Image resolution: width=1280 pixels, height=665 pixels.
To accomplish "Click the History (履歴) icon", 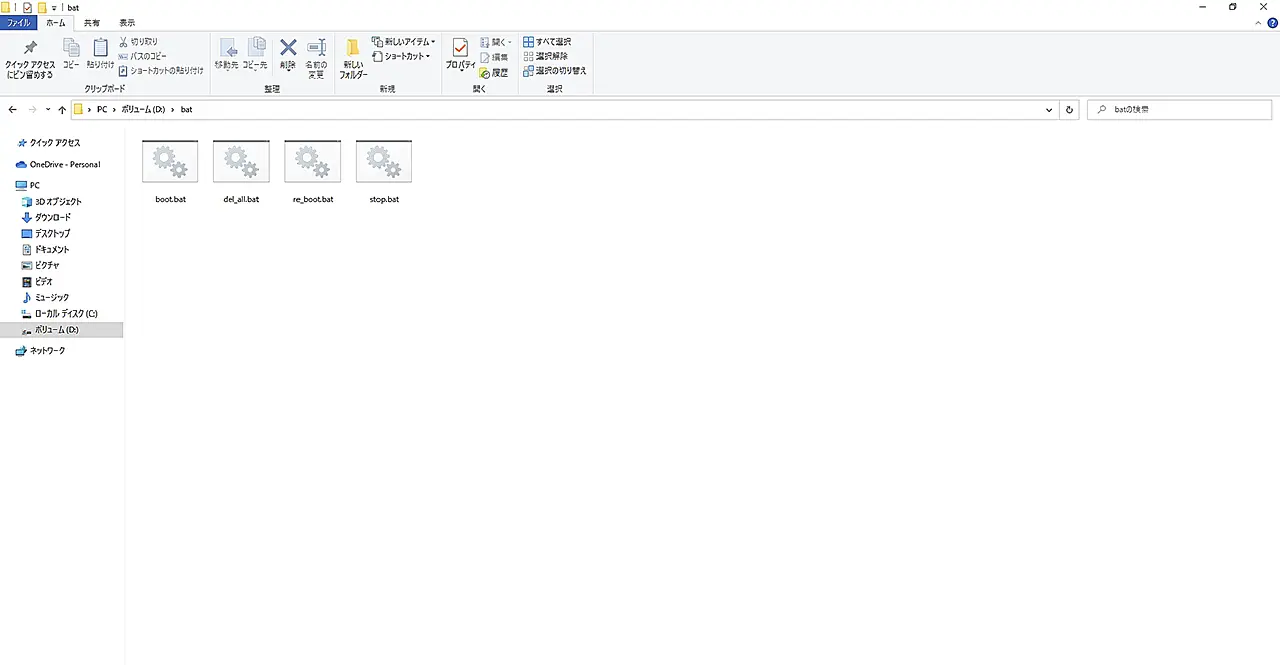I will pyautogui.click(x=494, y=72).
